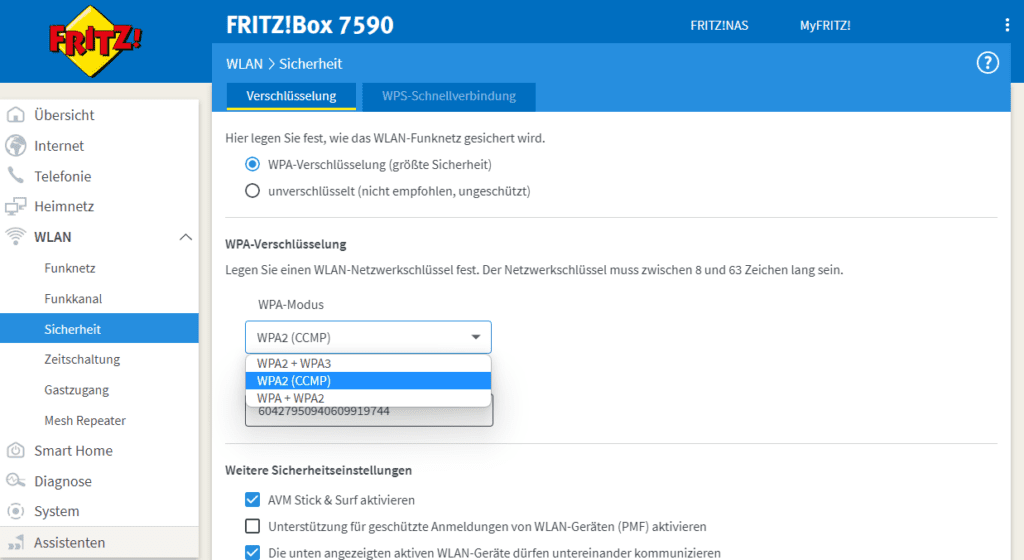Click WLAN in the breadcrumb
The height and width of the screenshot is (560, 1024).
244,64
